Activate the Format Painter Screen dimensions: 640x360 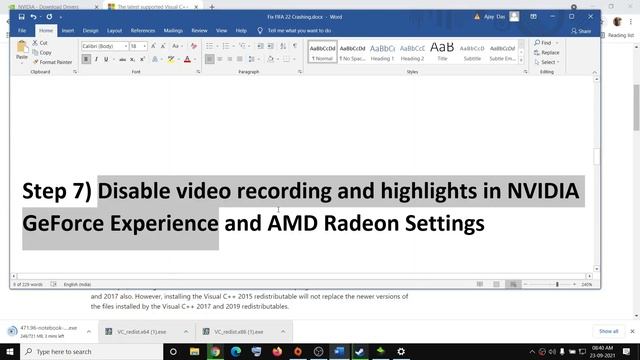[x=52, y=62]
